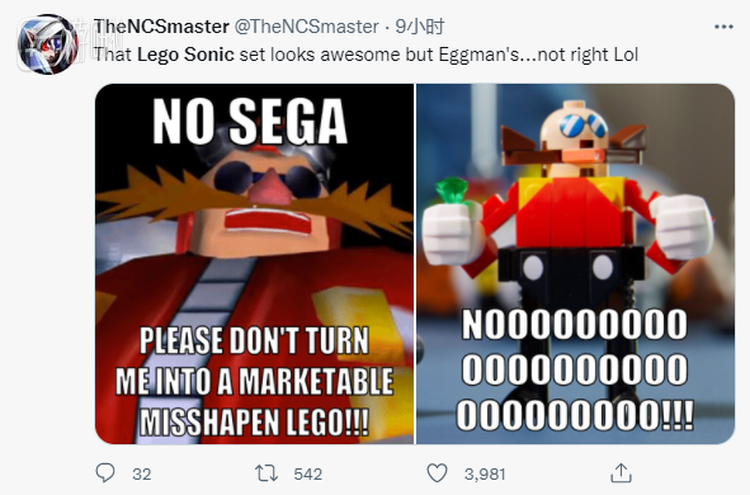Like the tweet with the heart icon
Viewport: 750px width, 495px height.
(x=437, y=471)
